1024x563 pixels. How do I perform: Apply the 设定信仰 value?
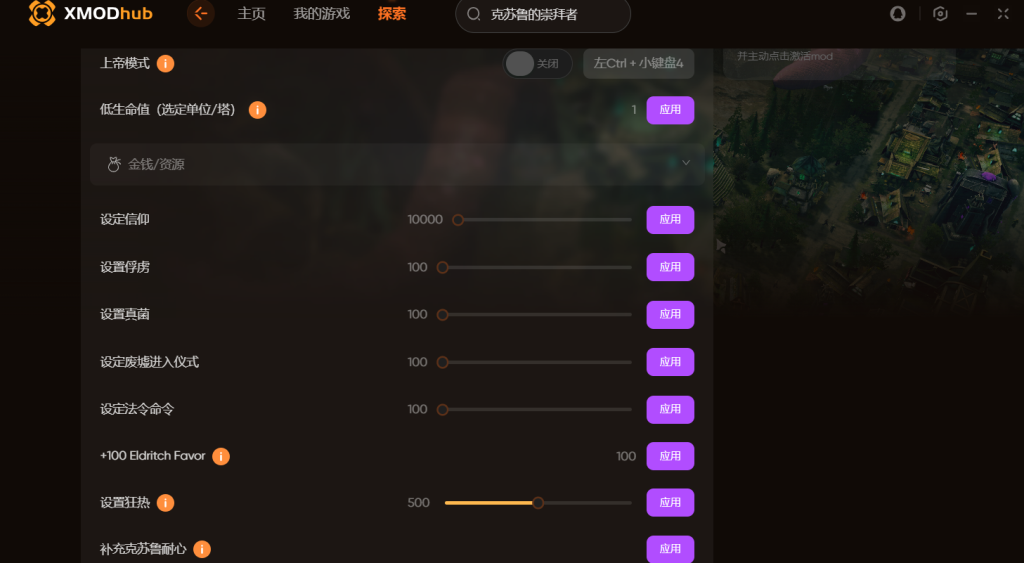pyautogui.click(x=670, y=219)
